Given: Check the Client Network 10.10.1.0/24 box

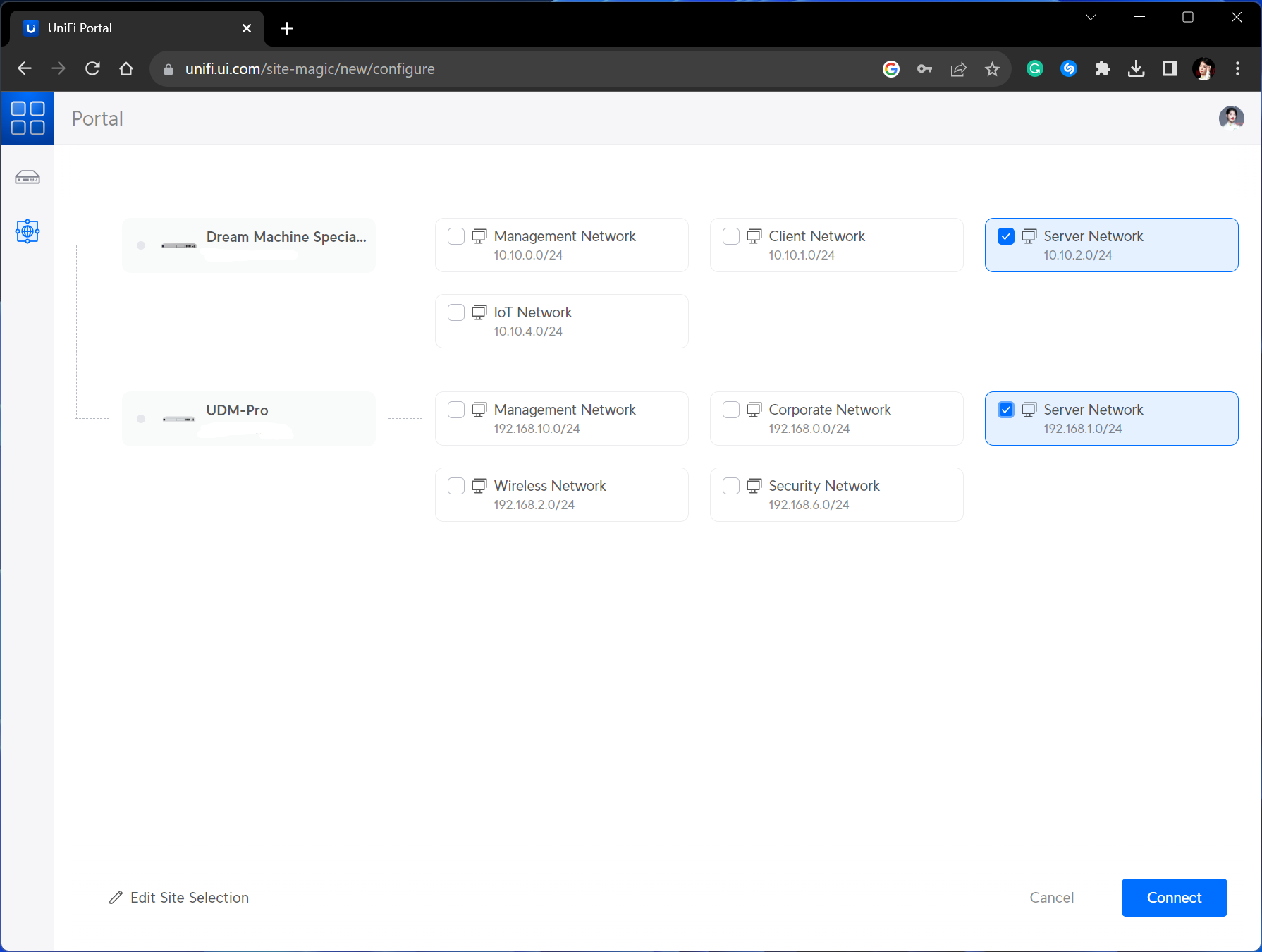Looking at the screenshot, I should (731, 236).
